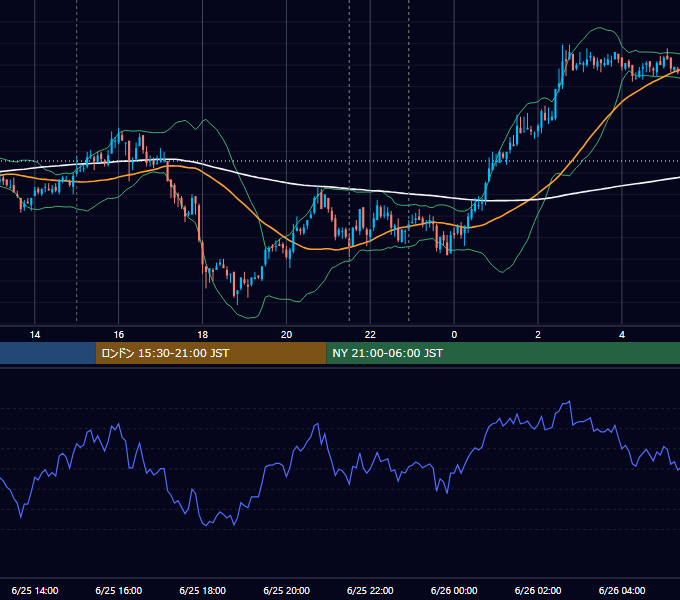The width and height of the screenshot is (680, 600).
Task: Click the 14 hour axis label
Action: click(35, 335)
